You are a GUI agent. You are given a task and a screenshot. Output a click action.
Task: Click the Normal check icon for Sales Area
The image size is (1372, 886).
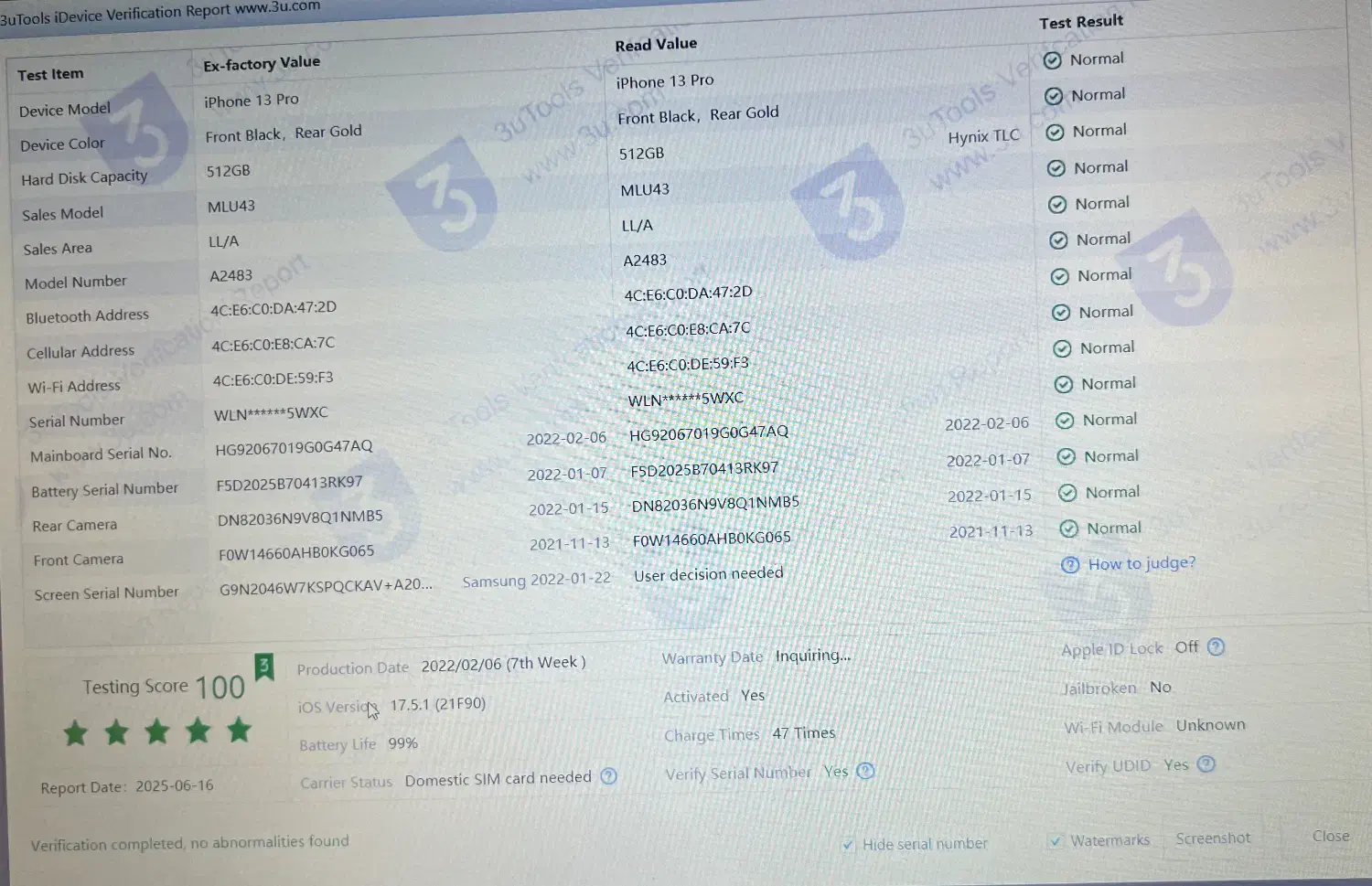(x=1057, y=204)
